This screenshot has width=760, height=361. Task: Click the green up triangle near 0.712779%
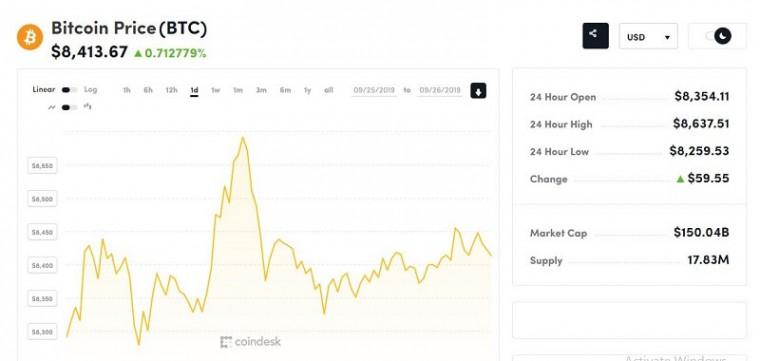[x=138, y=53]
